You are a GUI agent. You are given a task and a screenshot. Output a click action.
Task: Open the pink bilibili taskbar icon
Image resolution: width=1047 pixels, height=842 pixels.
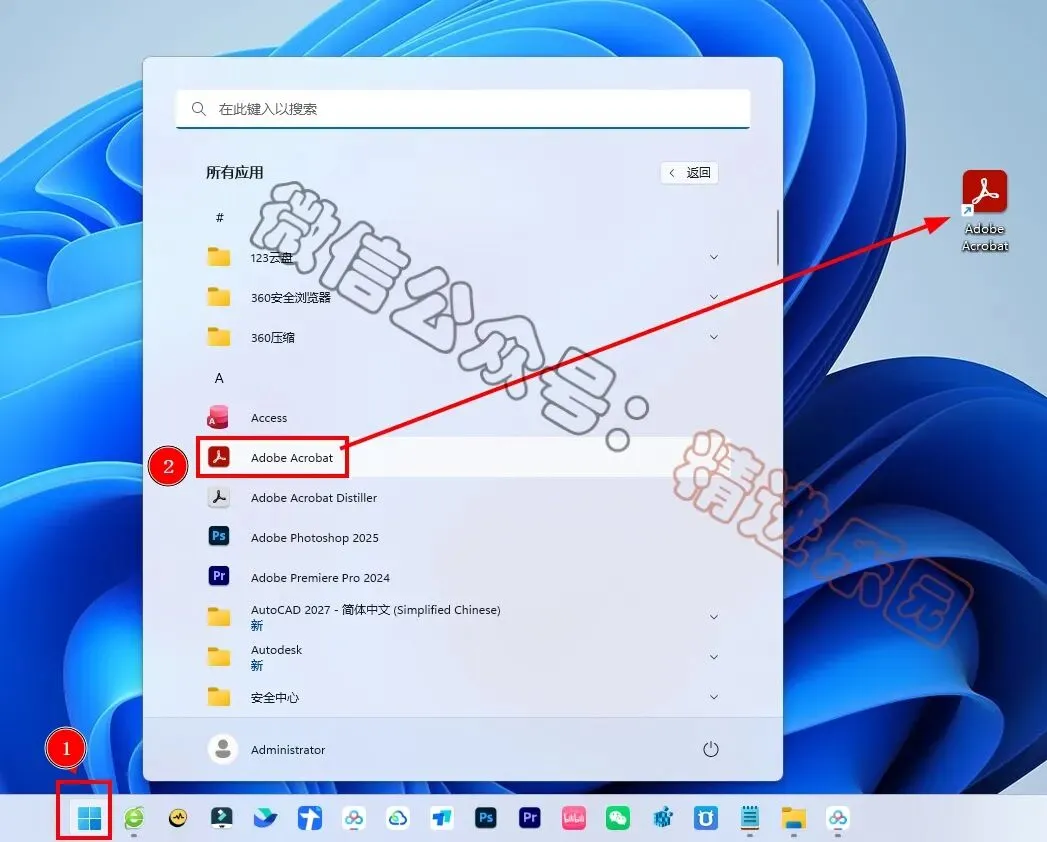[574, 817]
